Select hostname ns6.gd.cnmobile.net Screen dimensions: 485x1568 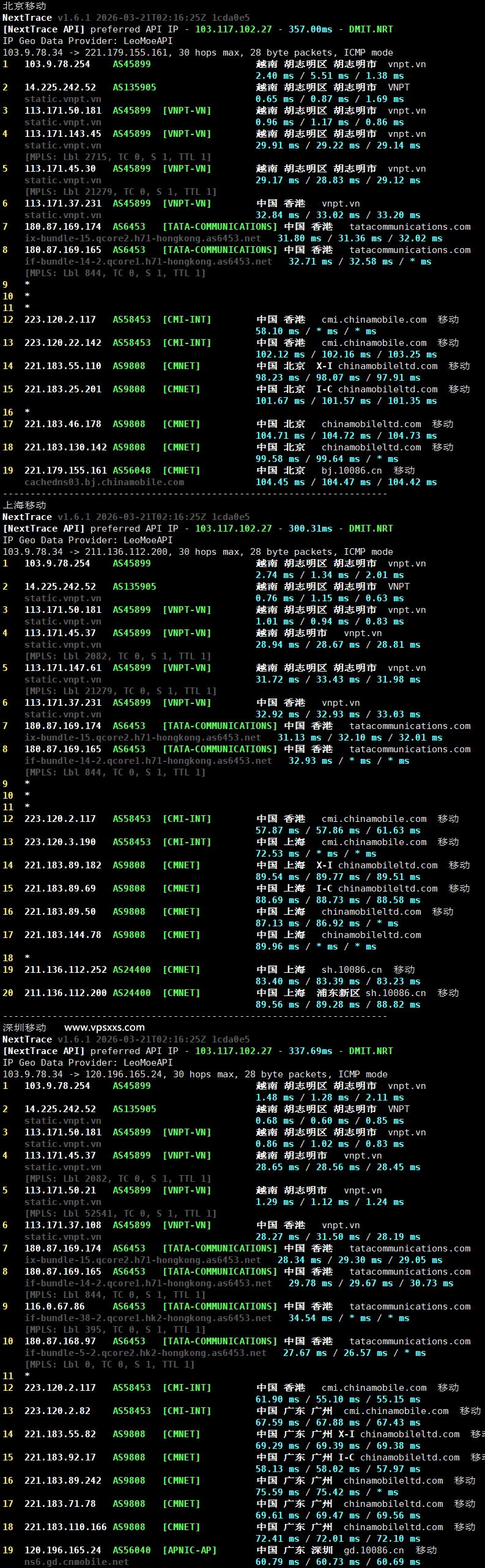(76, 1562)
